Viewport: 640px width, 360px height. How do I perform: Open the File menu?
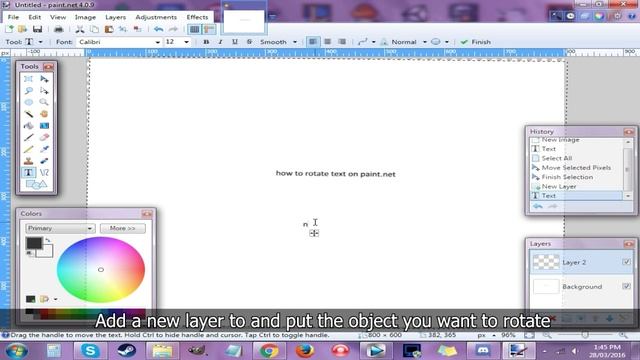click(x=13, y=17)
